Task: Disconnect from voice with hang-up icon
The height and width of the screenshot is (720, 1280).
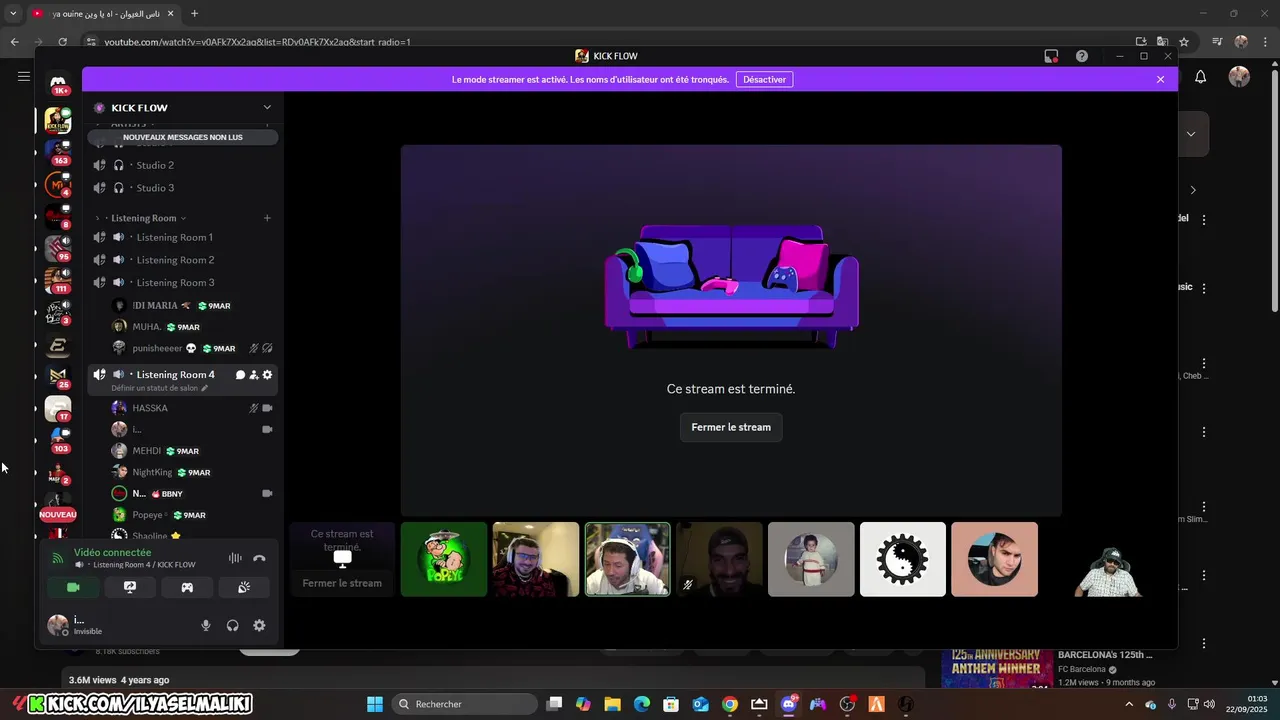Action: tap(259, 558)
